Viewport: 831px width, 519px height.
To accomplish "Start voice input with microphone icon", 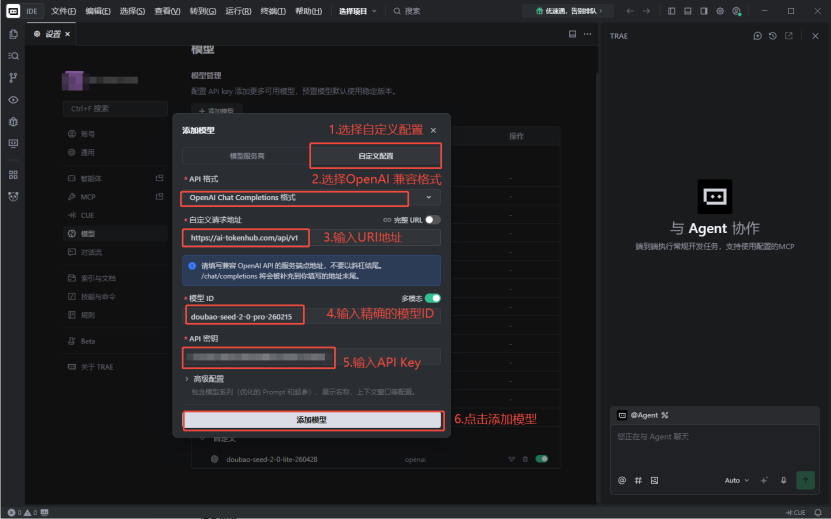I will click(x=783, y=480).
